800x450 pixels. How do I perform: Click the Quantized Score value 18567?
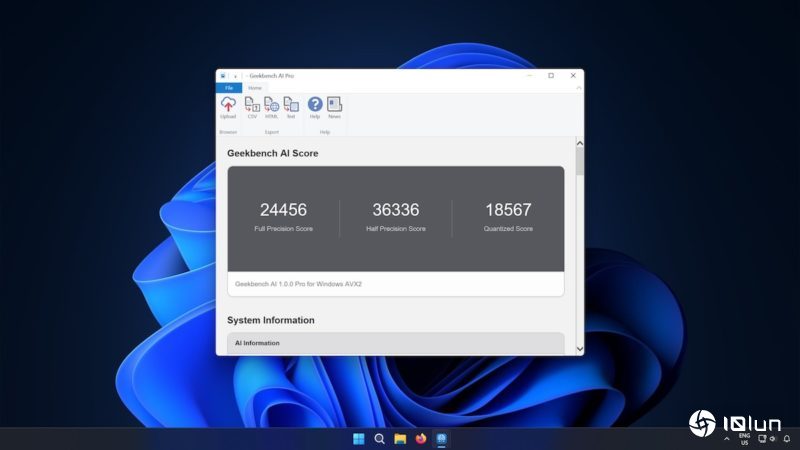coord(508,210)
